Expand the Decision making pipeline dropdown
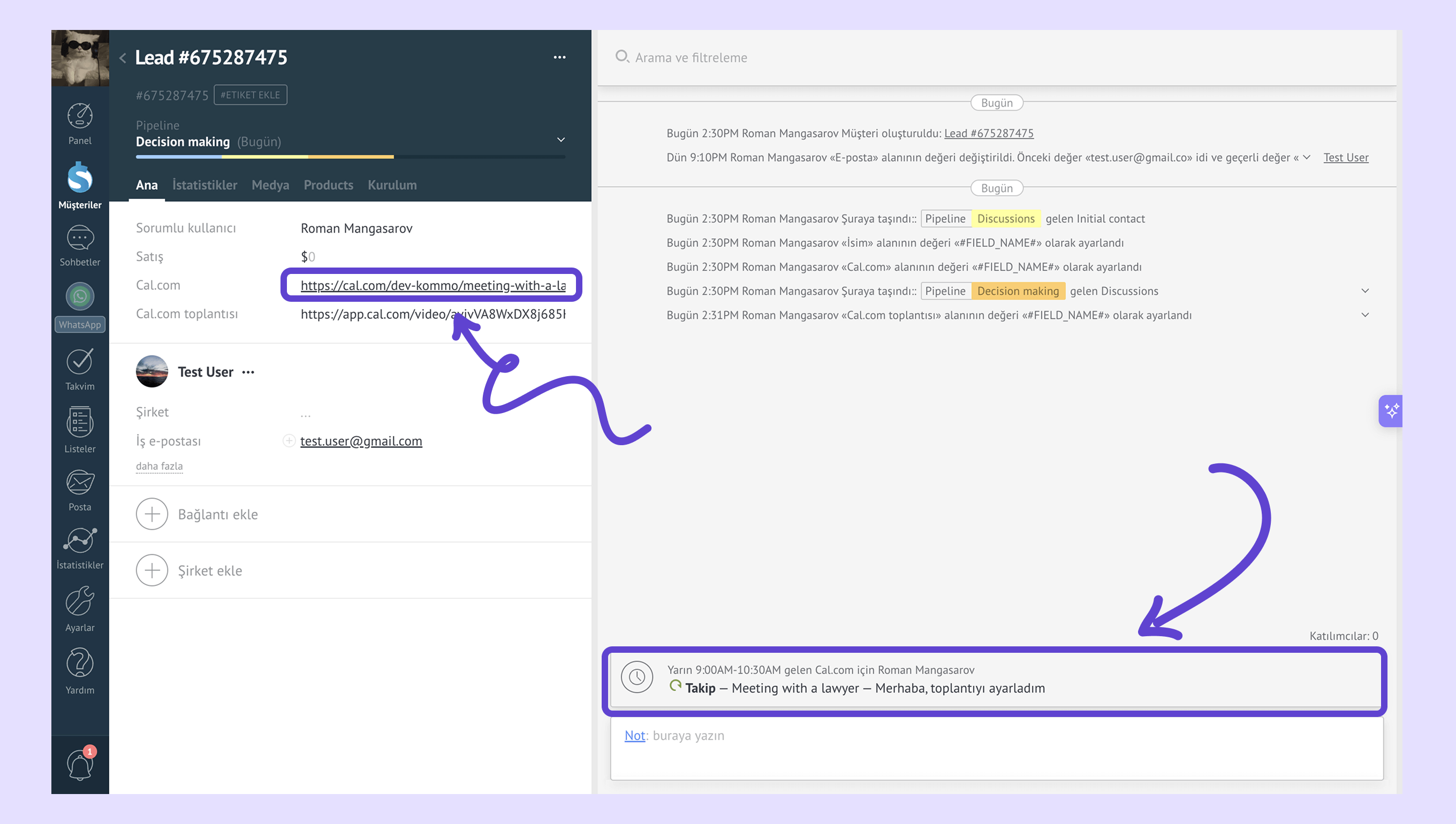The width and height of the screenshot is (1456, 824). tap(560, 140)
